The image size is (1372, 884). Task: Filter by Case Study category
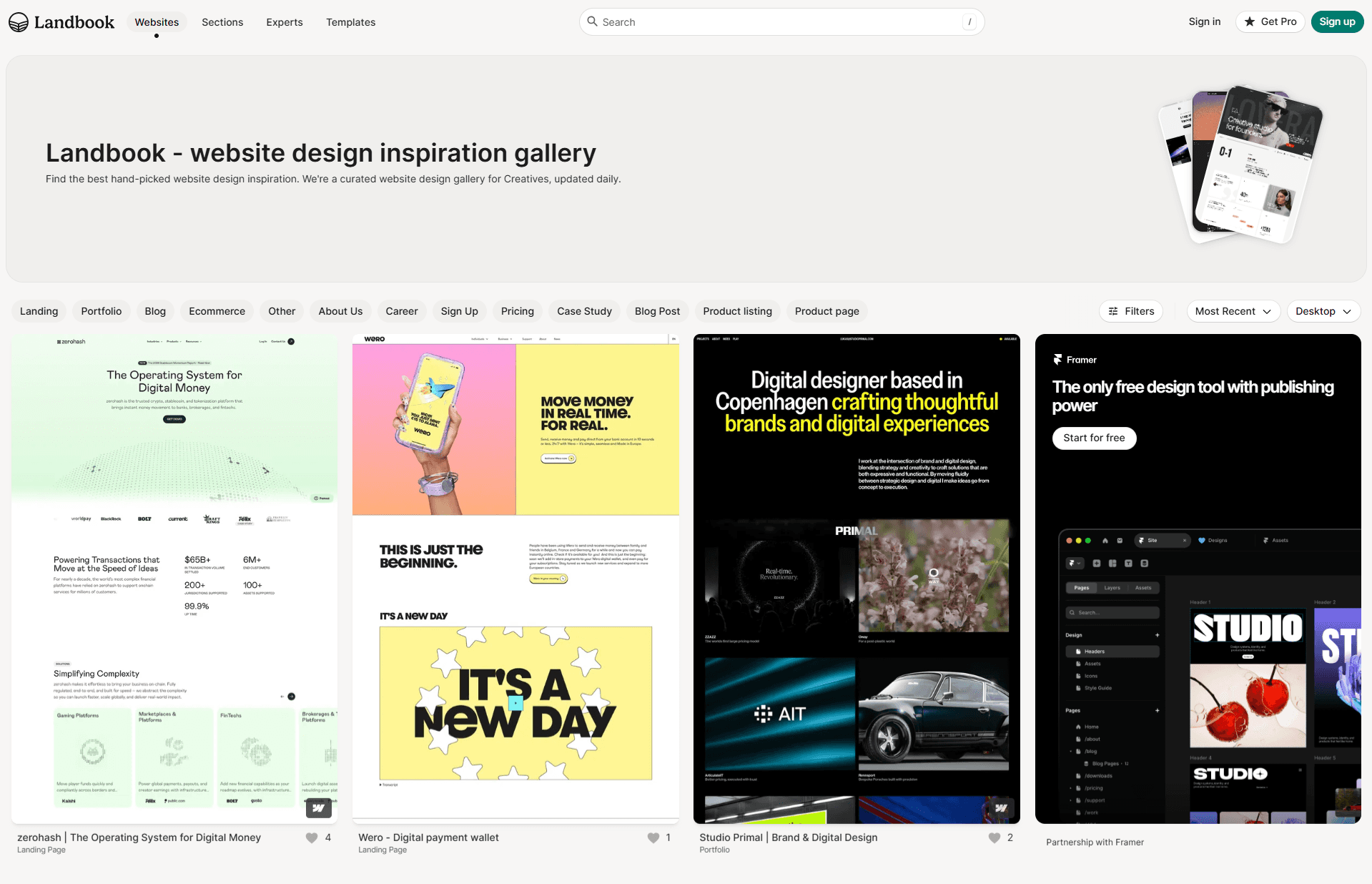point(584,311)
